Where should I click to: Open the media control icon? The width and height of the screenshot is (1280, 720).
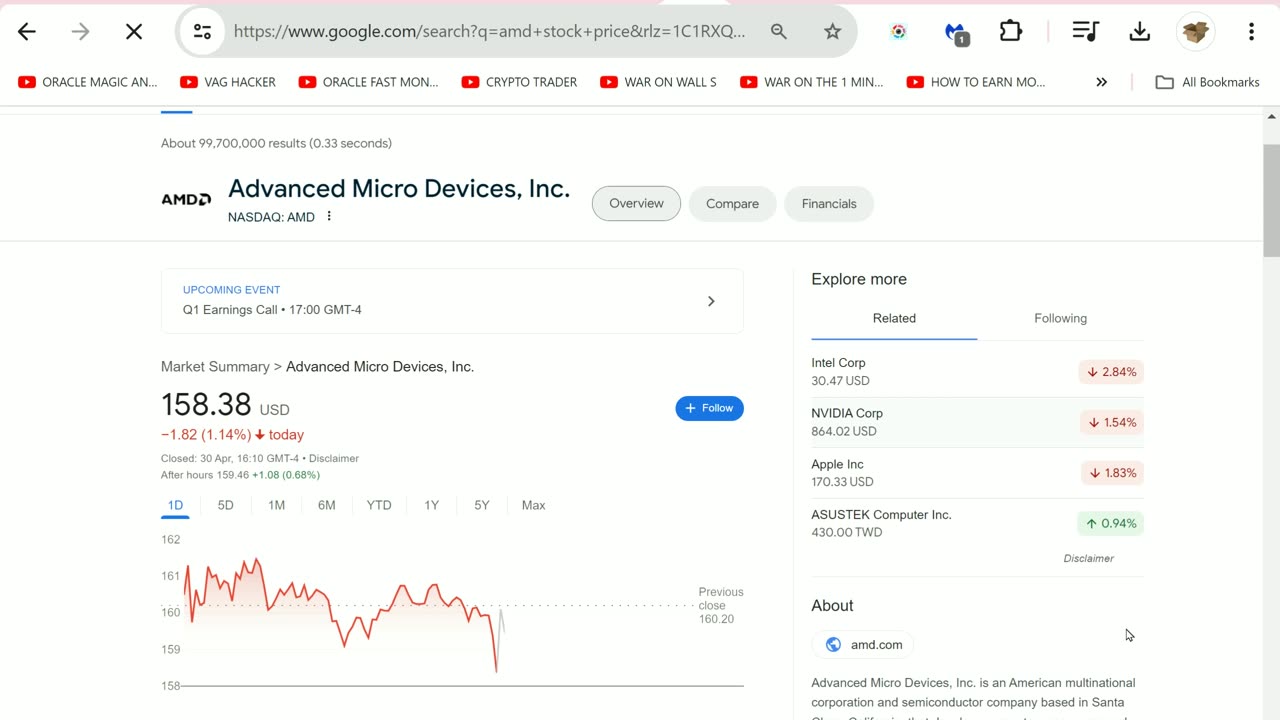pos(1085,32)
